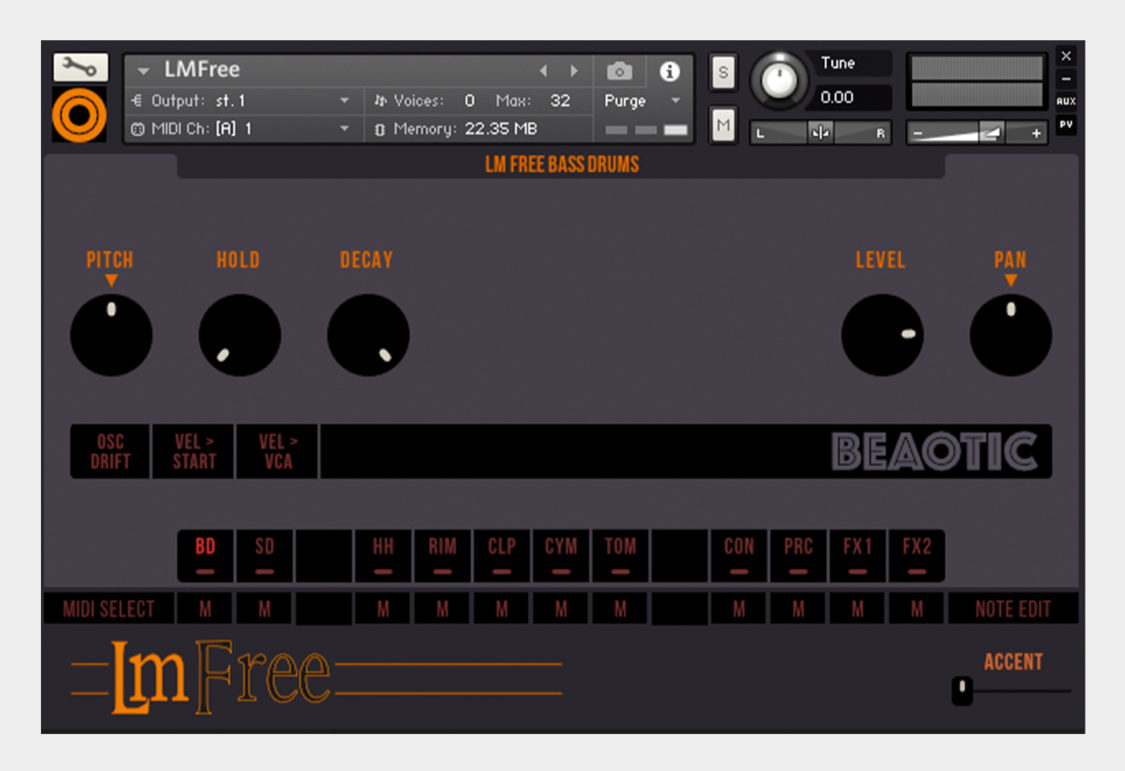Viewport: 1125px width, 771px height.
Task: Select the CYM cymbal pad
Action: [x=560, y=555]
